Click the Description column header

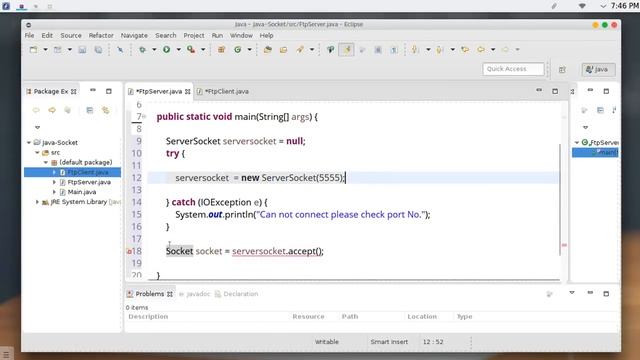(148, 316)
